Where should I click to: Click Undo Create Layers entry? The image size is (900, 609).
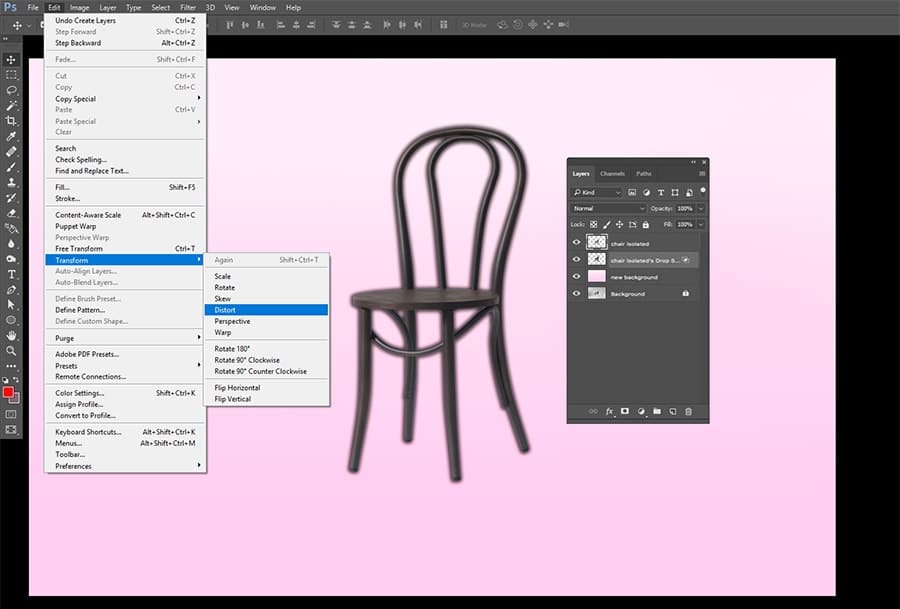click(125, 20)
